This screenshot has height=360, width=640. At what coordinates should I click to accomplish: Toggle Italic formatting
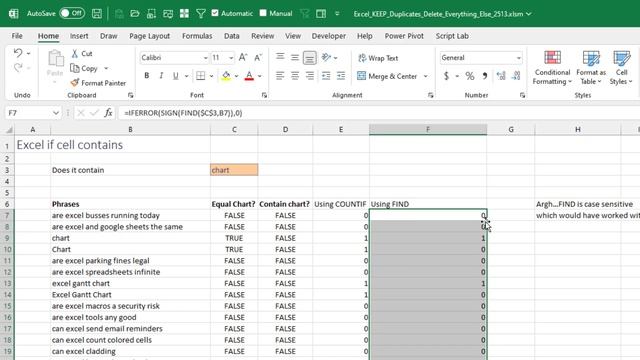tap(161, 76)
